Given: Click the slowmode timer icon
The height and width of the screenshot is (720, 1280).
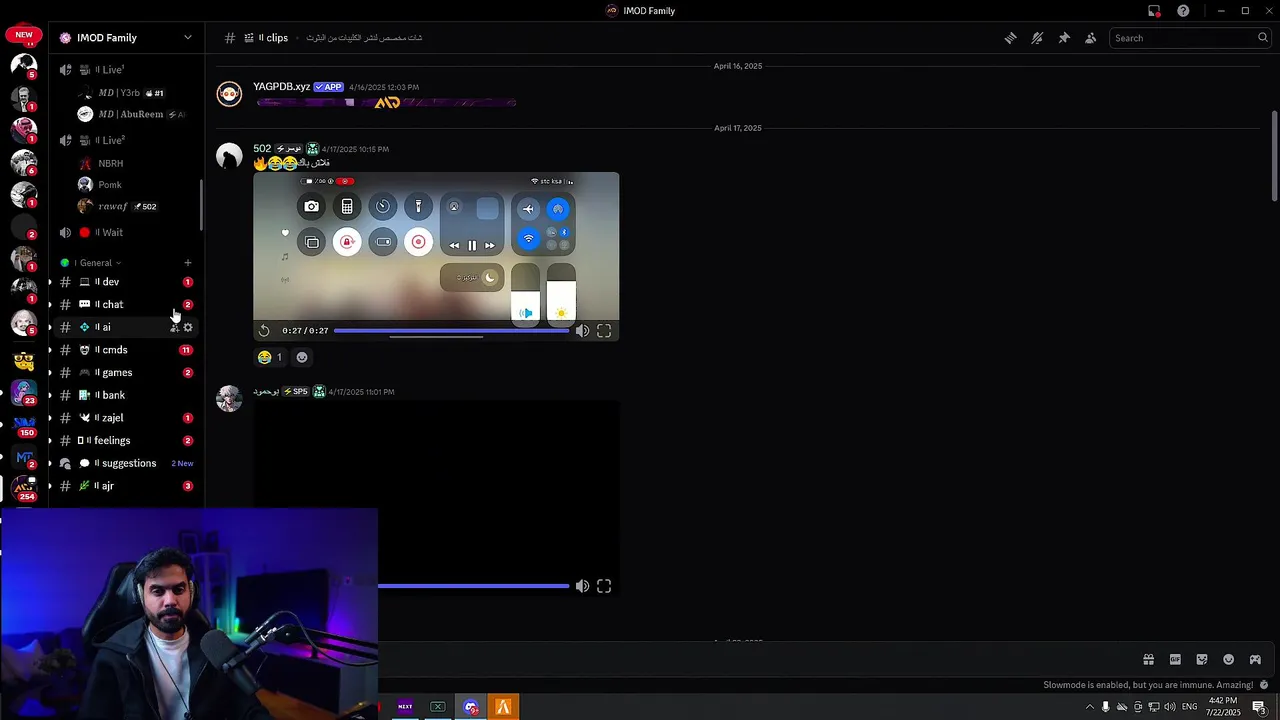Looking at the screenshot, I should 1264,685.
